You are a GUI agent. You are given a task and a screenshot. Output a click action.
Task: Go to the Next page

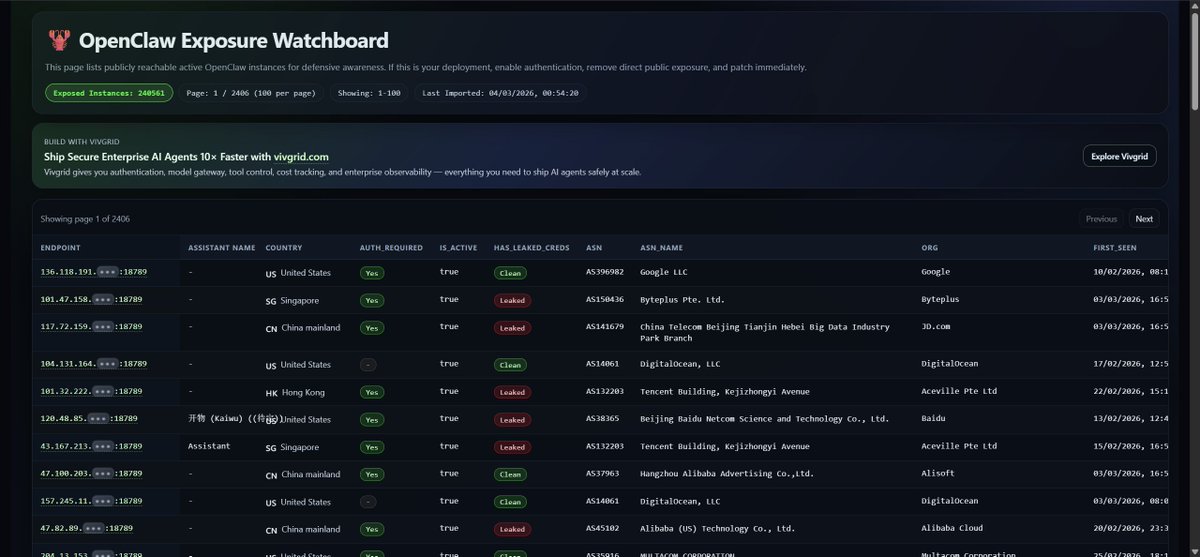coord(1144,219)
